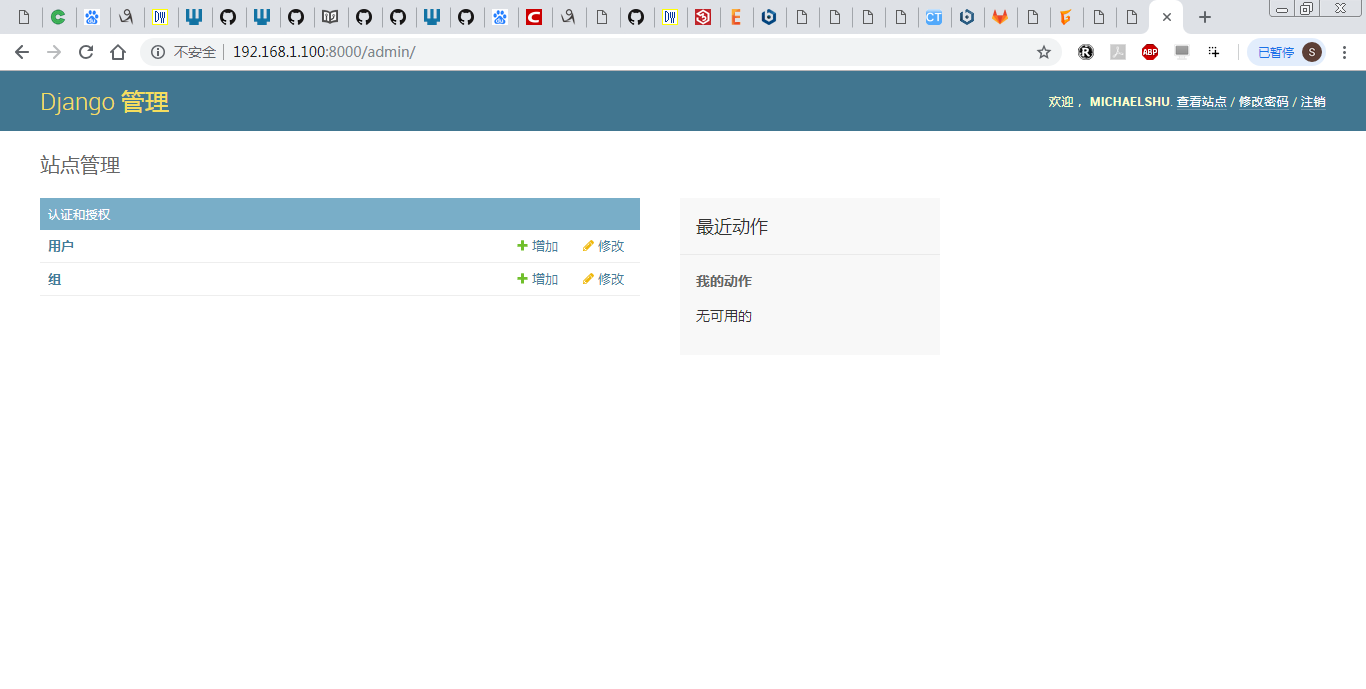
Task: Reload the admin page
Action: tap(86, 52)
